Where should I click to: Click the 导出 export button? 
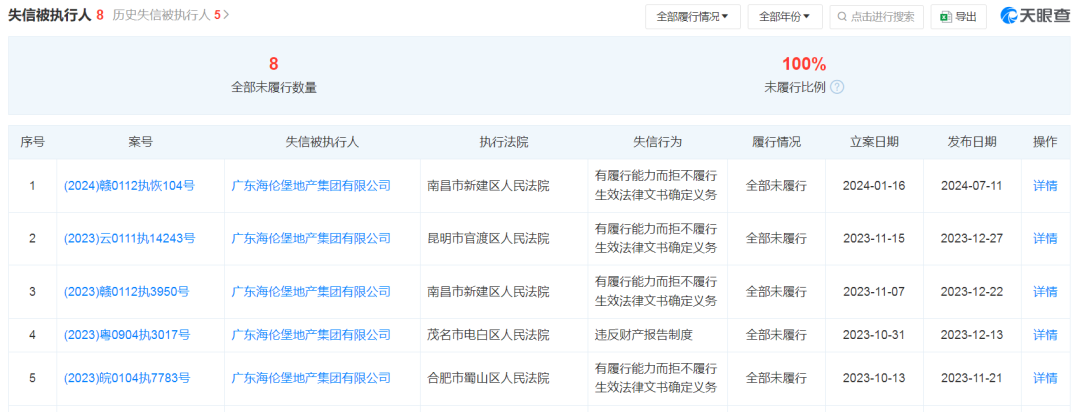pos(958,17)
